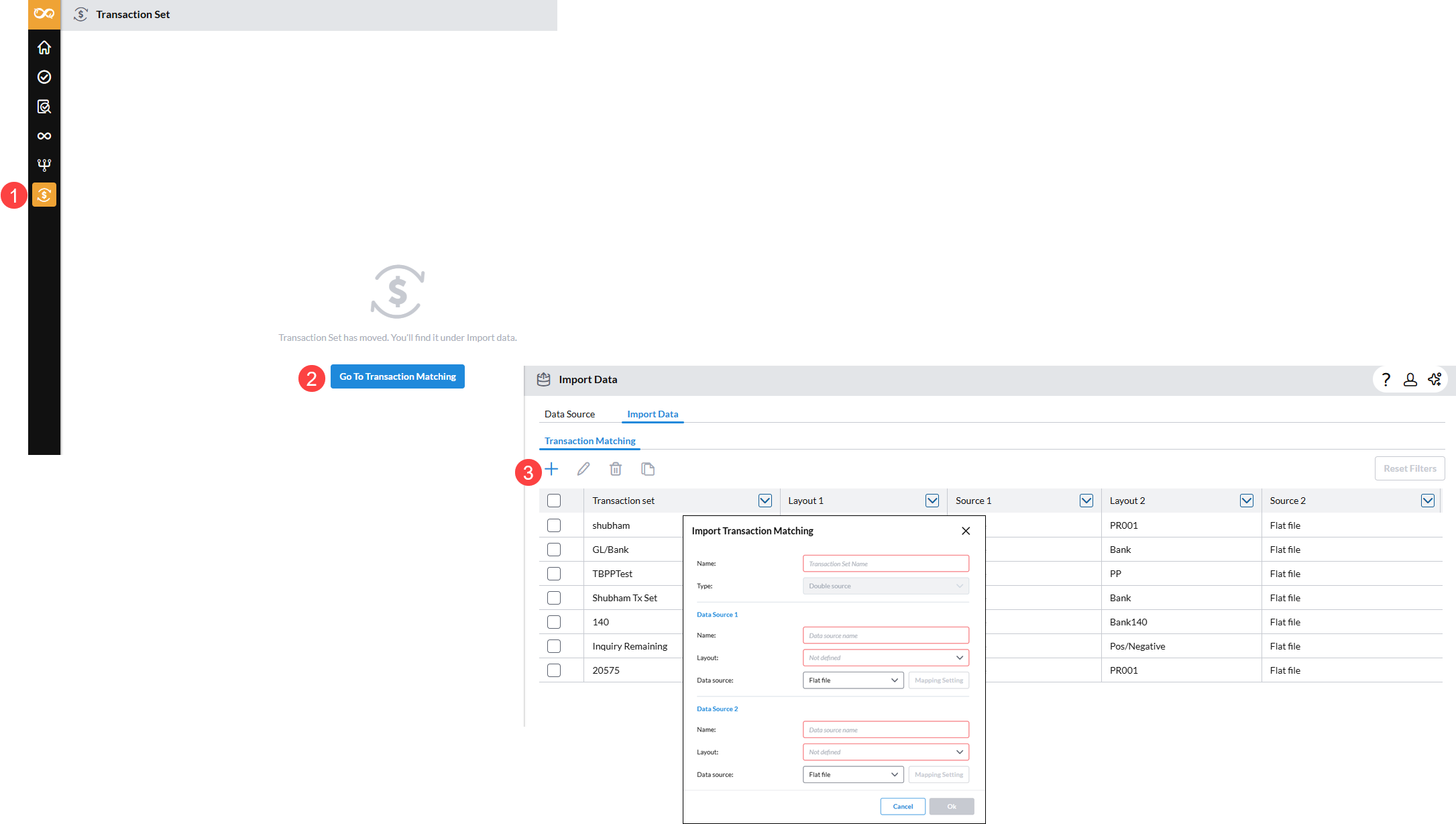The height and width of the screenshot is (824, 1456).
Task: Open the user profile icon
Action: [1410, 380]
